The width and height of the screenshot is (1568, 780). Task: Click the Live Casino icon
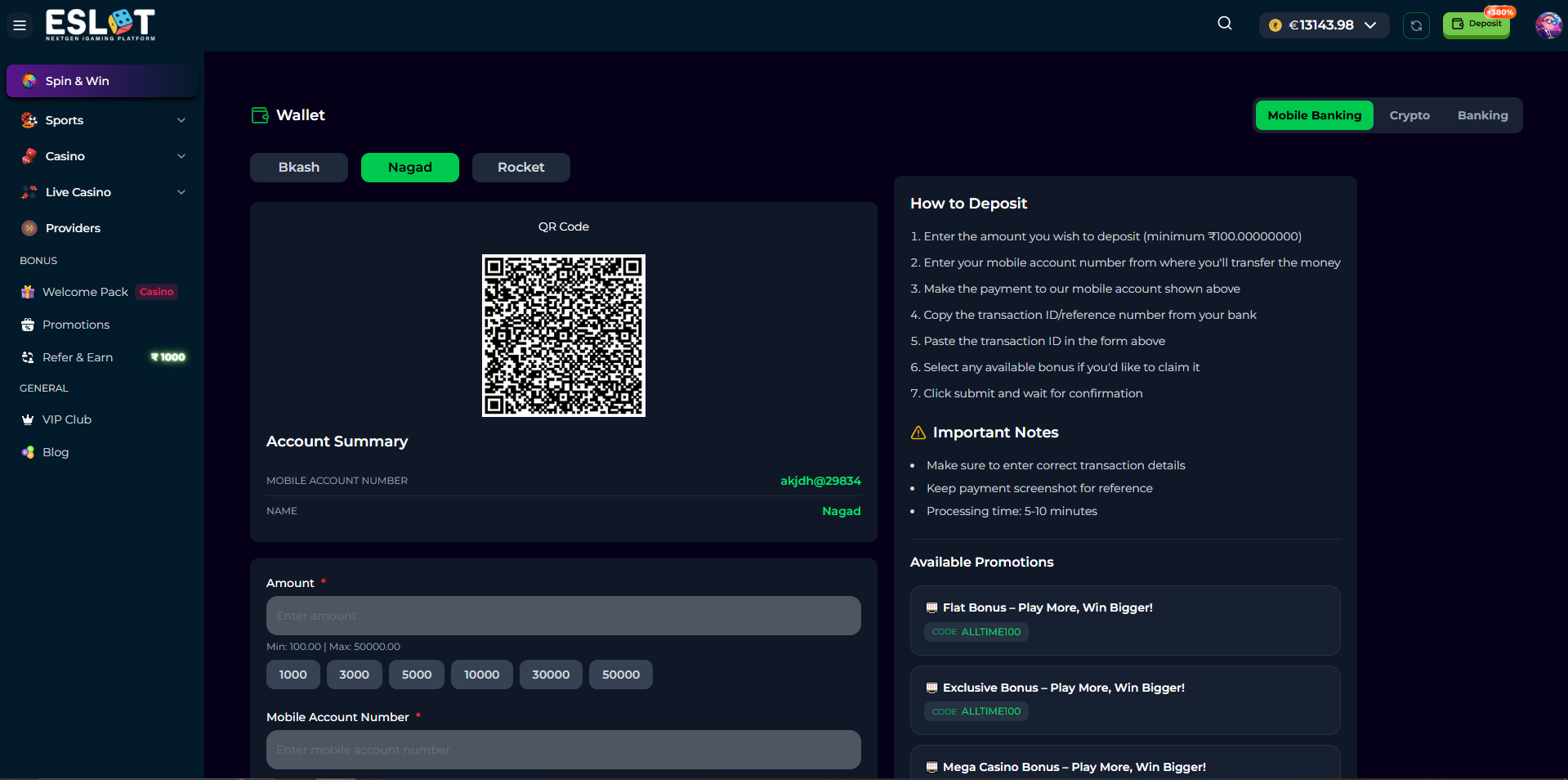coord(29,192)
